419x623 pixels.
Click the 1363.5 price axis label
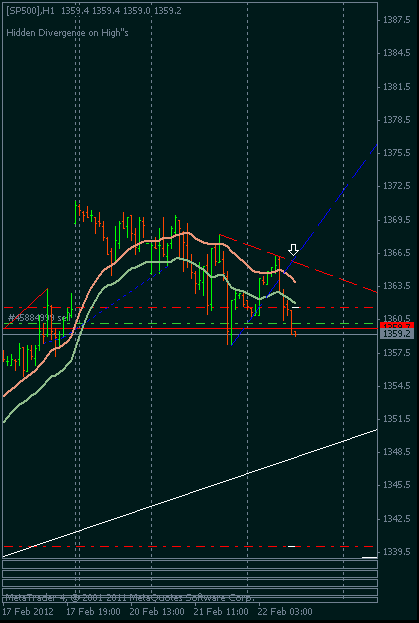pos(397,286)
